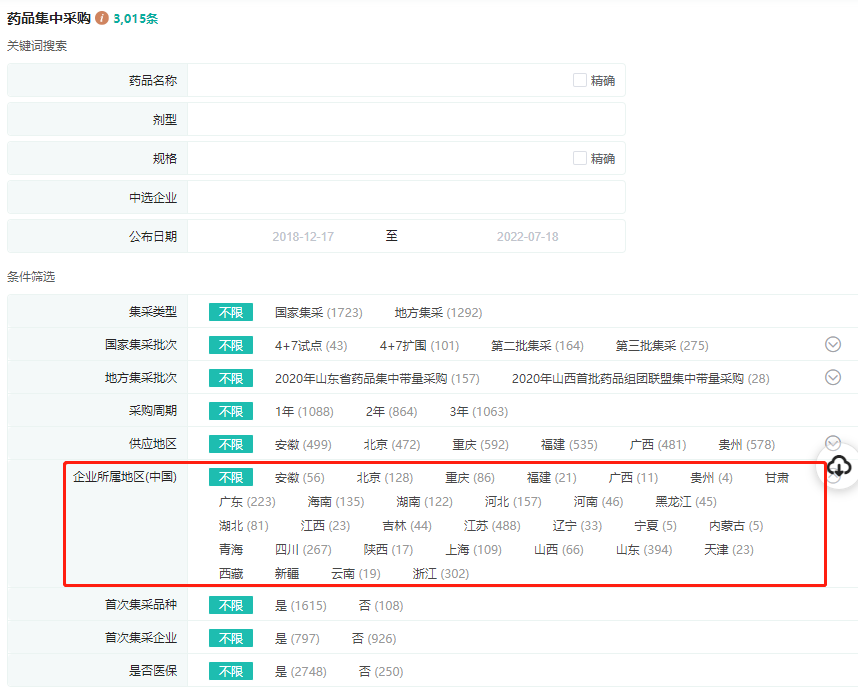Viewport: 858px width, 695px height.
Task: Expand the 供应地区 row chevron
Action: (x=833, y=443)
